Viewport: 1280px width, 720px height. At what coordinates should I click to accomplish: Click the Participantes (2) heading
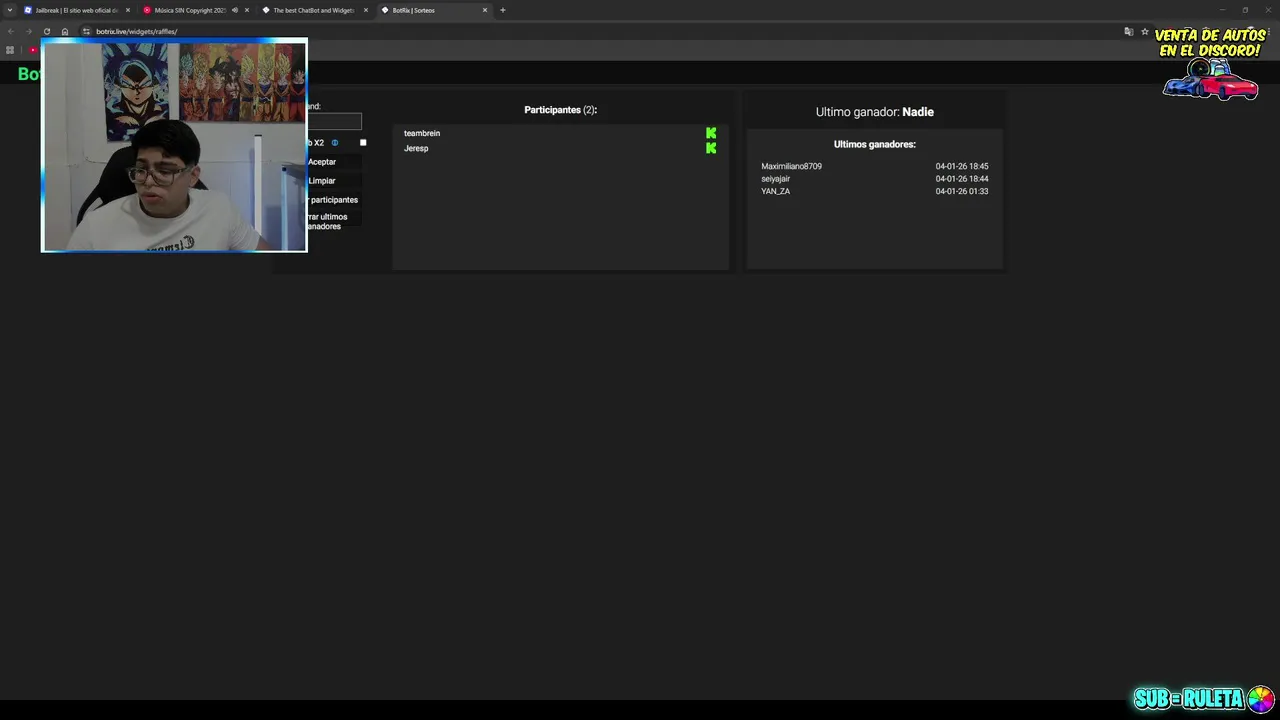point(560,110)
